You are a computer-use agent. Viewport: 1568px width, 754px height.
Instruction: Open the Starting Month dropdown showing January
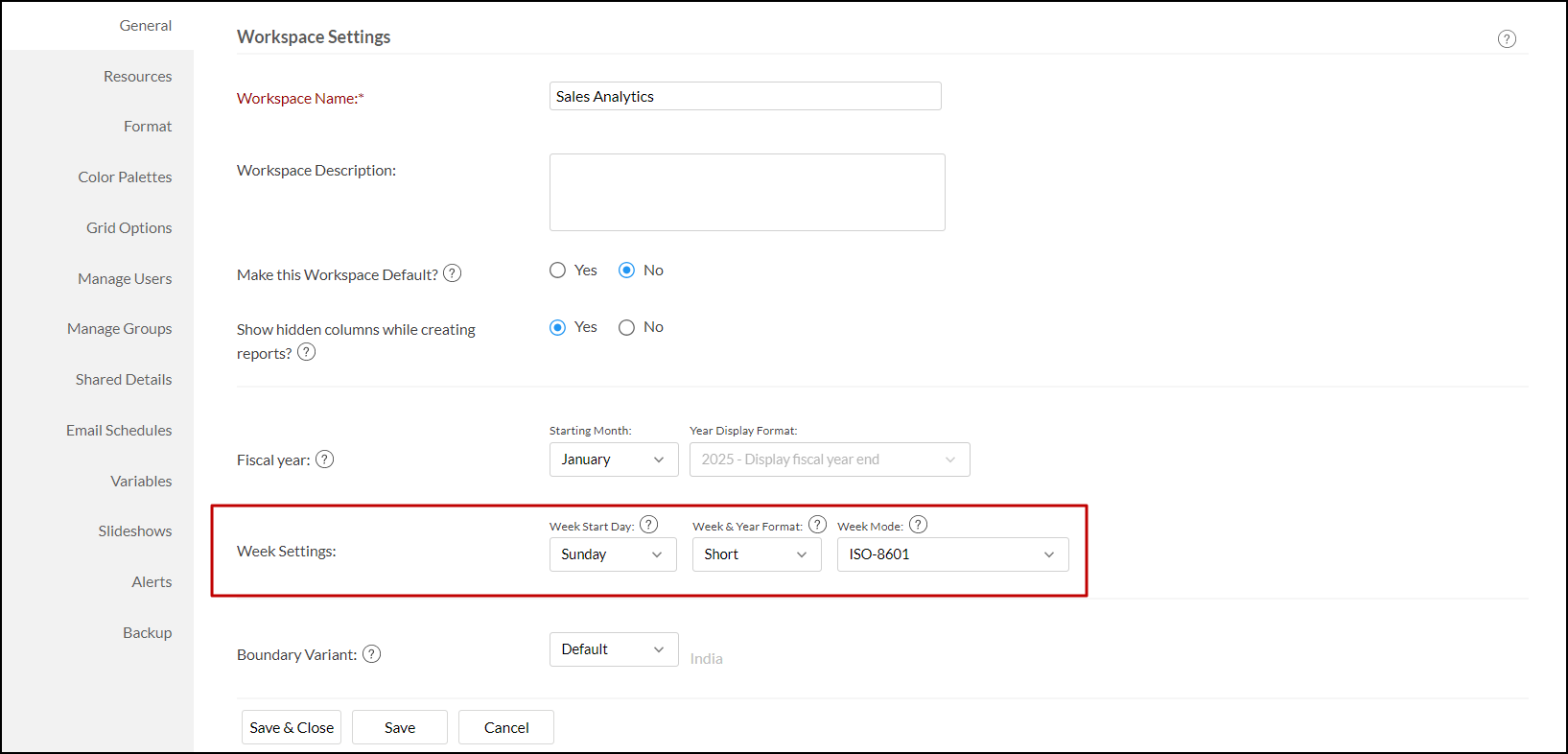613,459
